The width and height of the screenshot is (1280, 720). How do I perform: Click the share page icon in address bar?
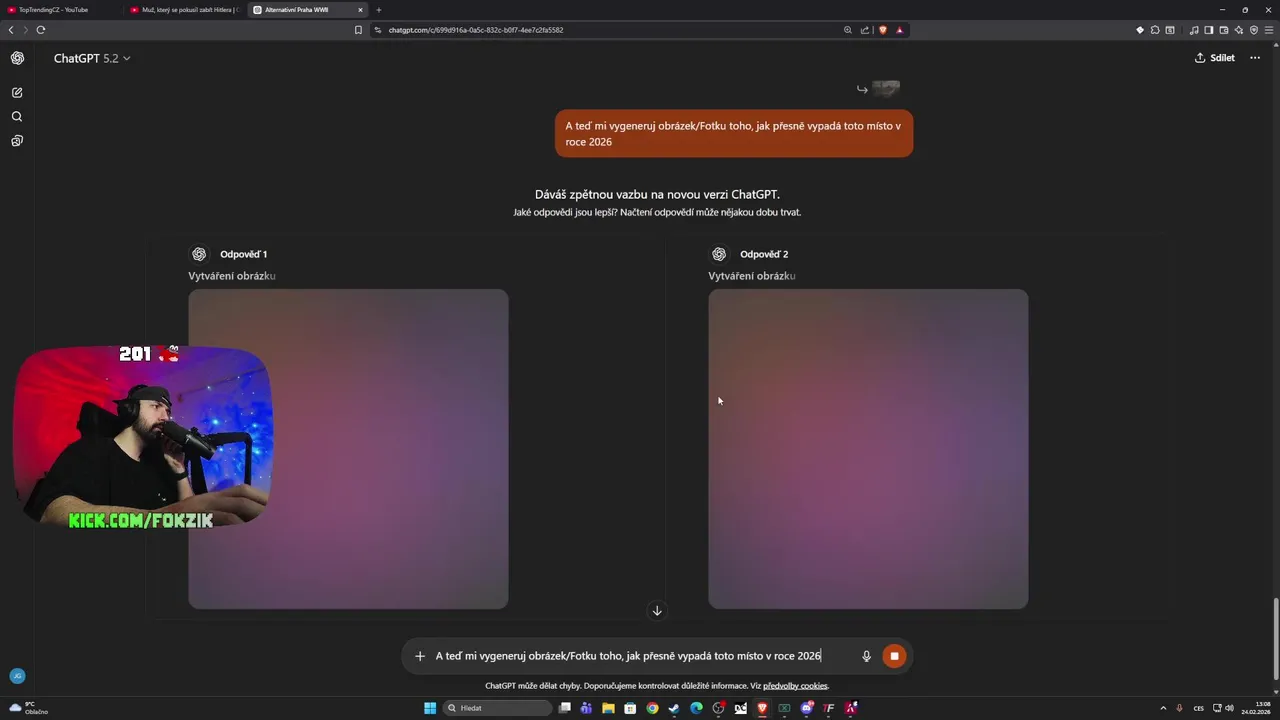click(865, 30)
